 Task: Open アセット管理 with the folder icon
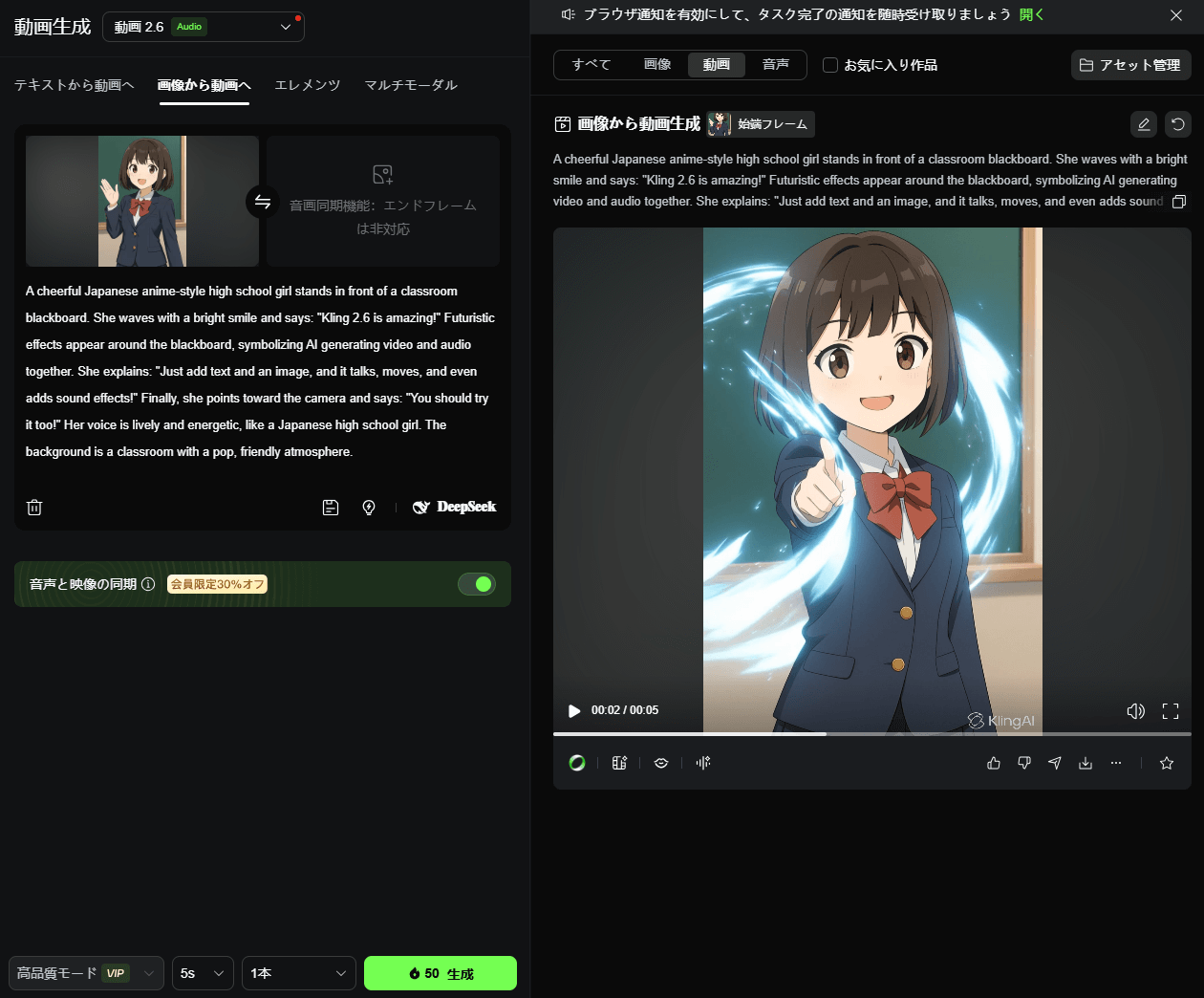1130,65
